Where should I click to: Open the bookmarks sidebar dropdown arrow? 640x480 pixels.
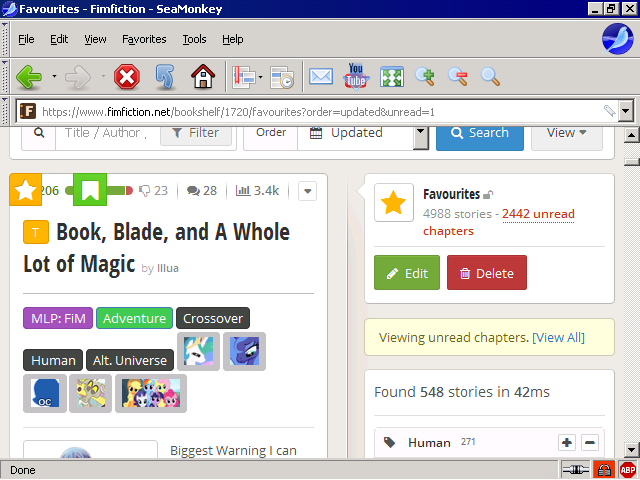click(260, 76)
